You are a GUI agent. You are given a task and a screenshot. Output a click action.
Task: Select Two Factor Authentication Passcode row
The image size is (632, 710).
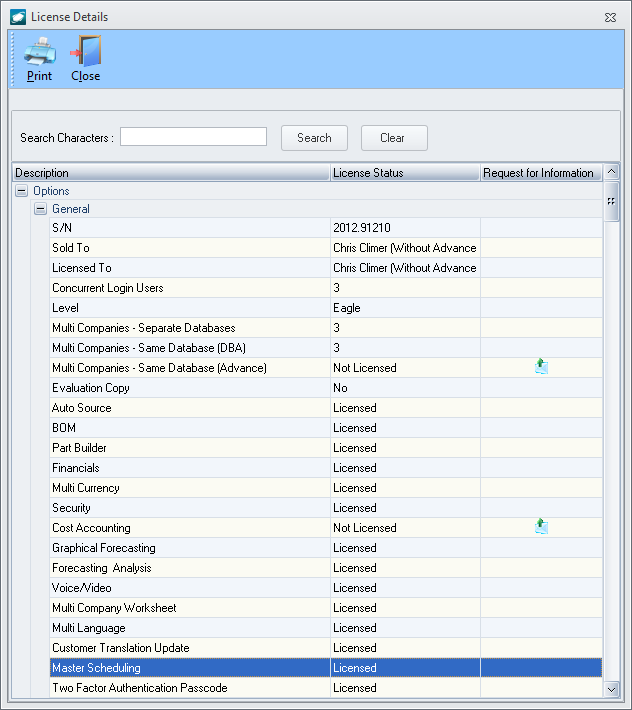[x=326, y=688]
